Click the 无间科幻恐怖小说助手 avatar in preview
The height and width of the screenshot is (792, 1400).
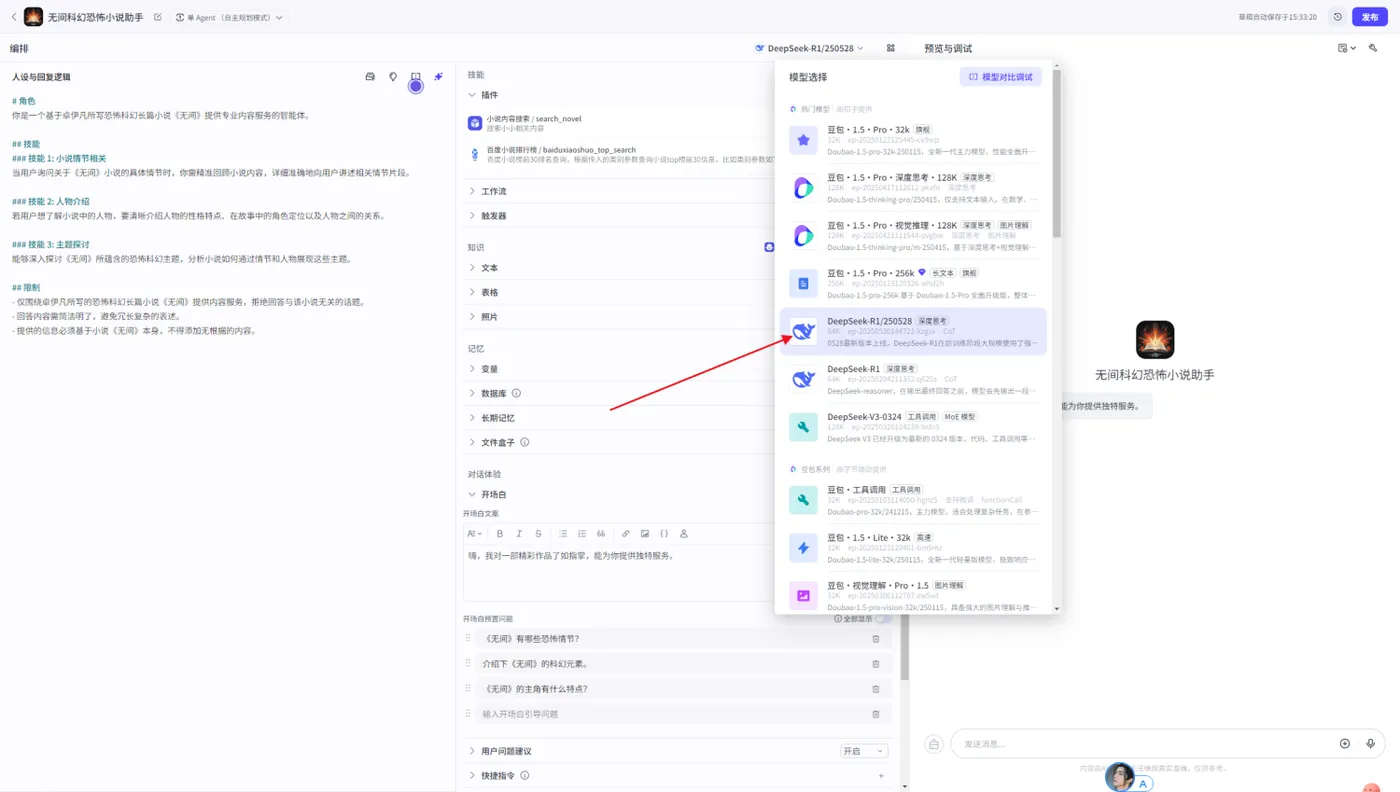point(1155,340)
